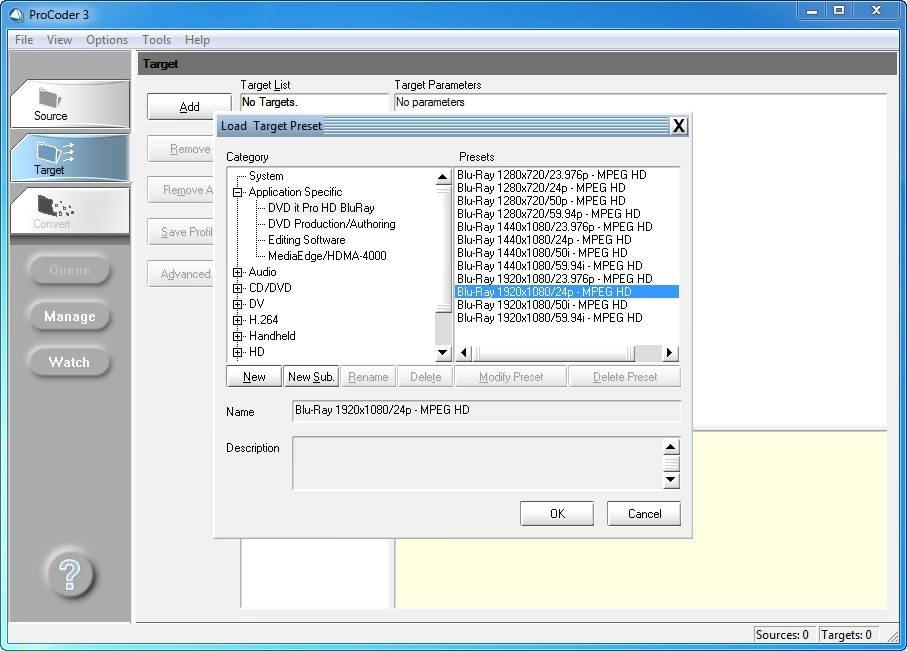This screenshot has width=907, height=651.
Task: Click the ProCoder 3 title bar logo
Action: (16, 14)
